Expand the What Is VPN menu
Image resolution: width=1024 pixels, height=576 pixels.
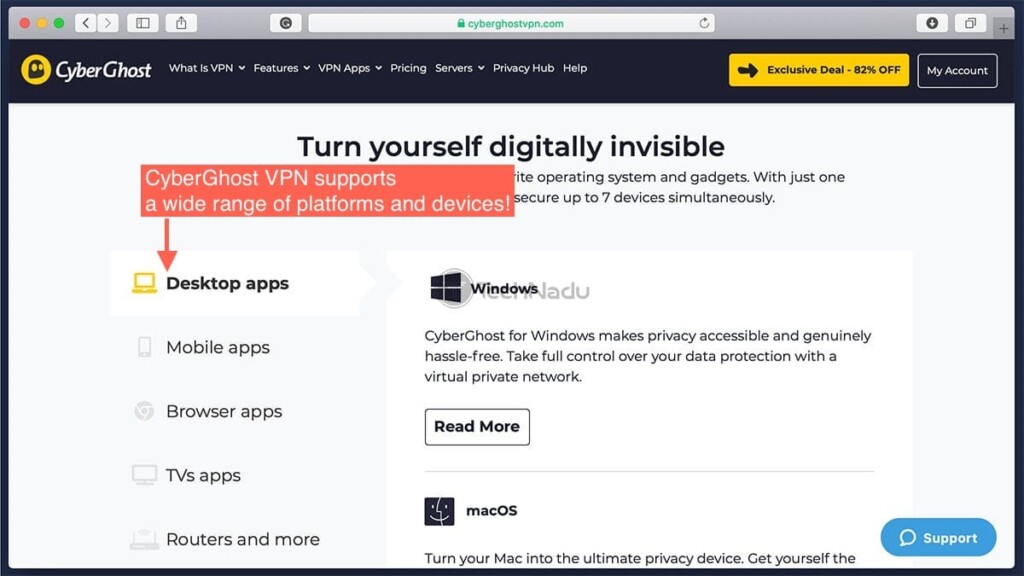(207, 68)
